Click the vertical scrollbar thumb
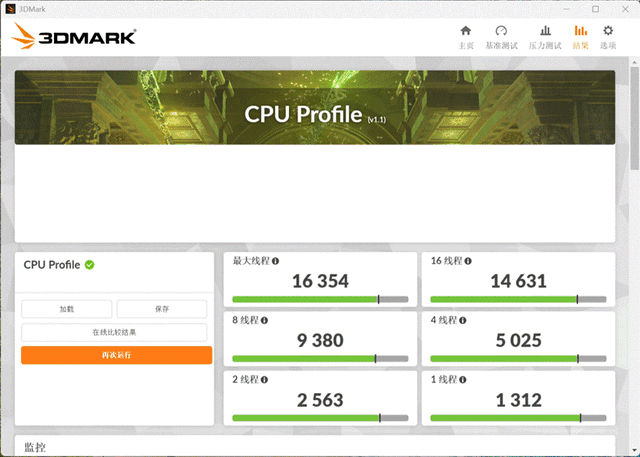Screen dimensions: 640x457 click(634, 118)
